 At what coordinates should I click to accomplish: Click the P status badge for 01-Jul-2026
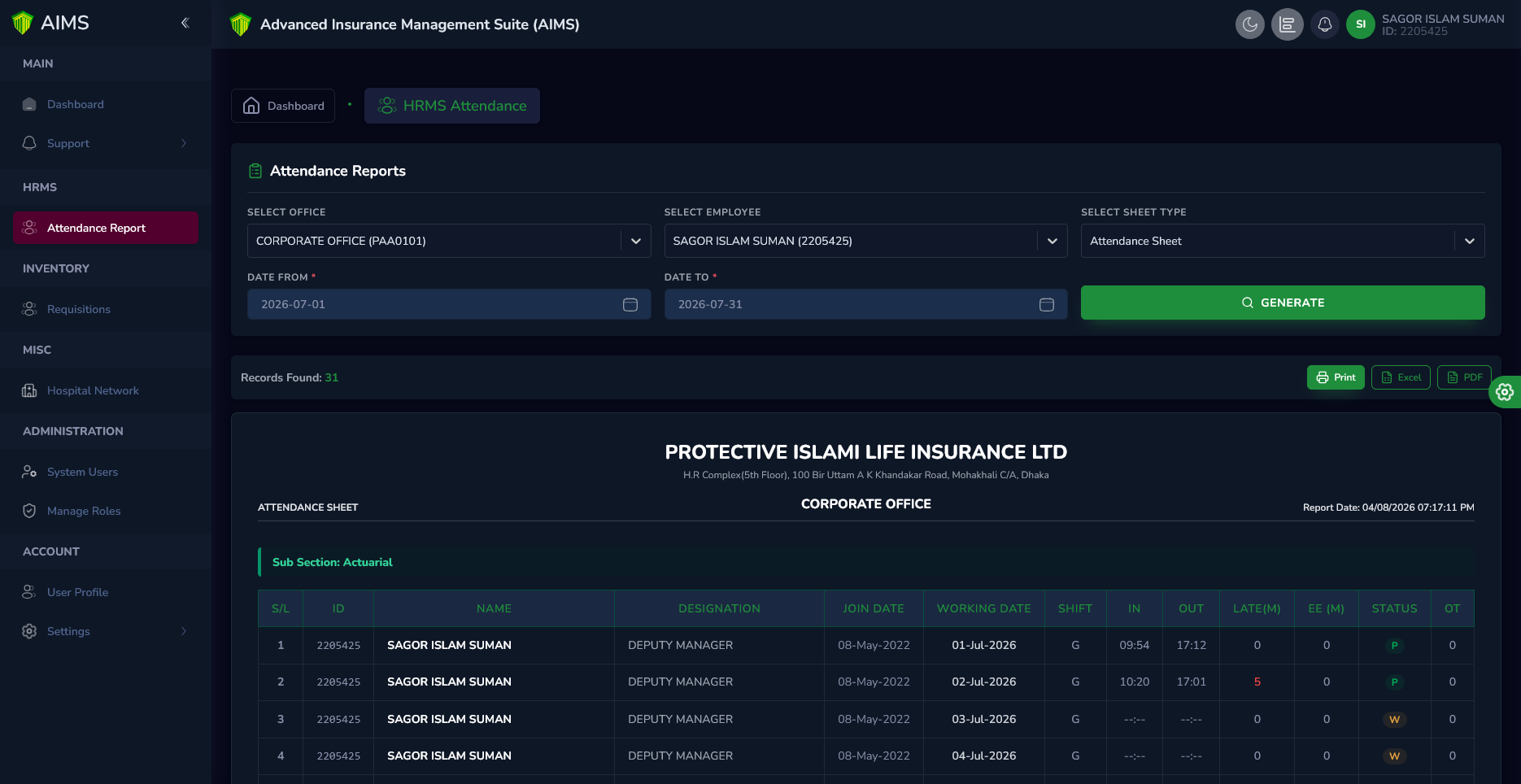point(1394,646)
